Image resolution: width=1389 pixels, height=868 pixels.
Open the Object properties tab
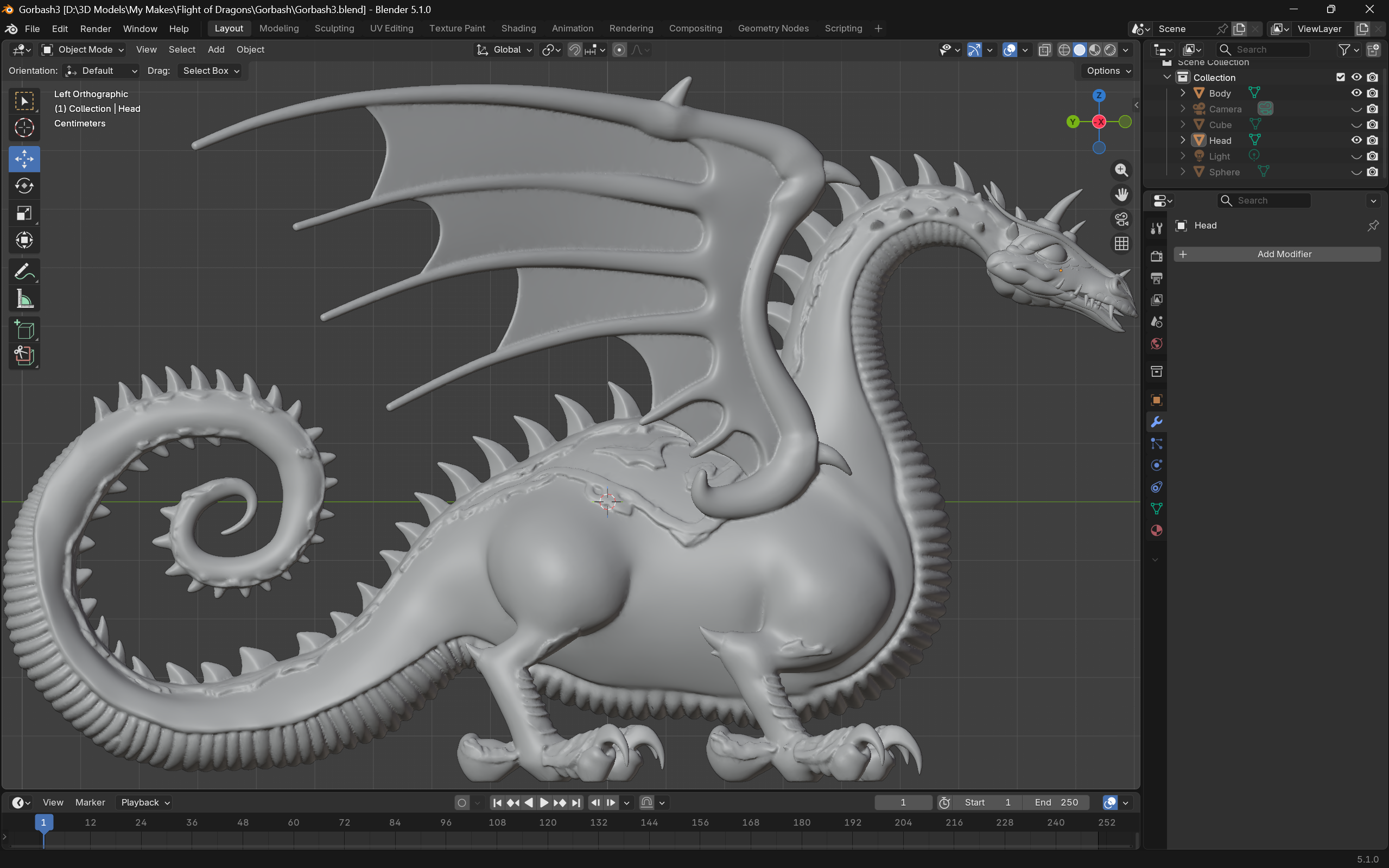tap(1156, 400)
